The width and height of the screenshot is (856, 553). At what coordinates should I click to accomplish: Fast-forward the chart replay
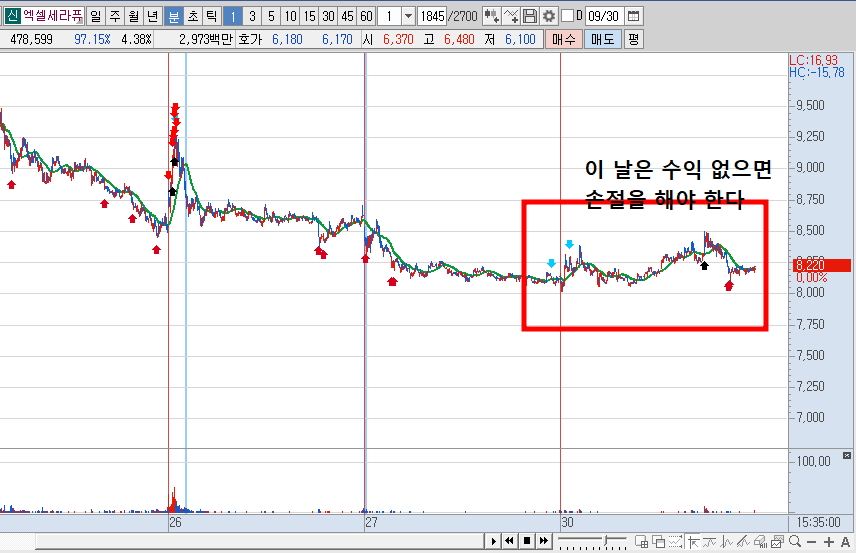coord(544,541)
